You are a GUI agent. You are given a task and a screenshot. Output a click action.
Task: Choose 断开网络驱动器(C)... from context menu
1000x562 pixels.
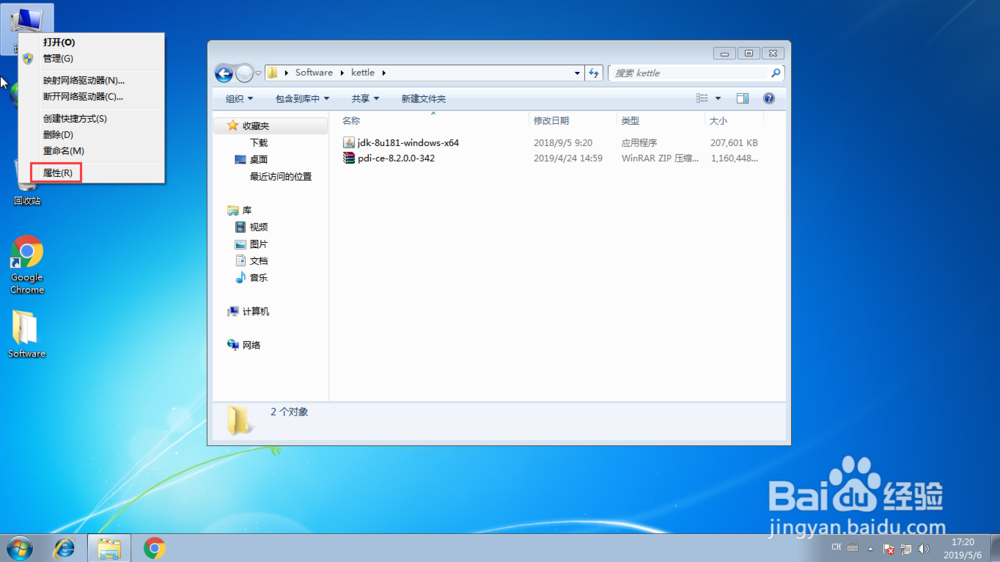click(x=91, y=96)
